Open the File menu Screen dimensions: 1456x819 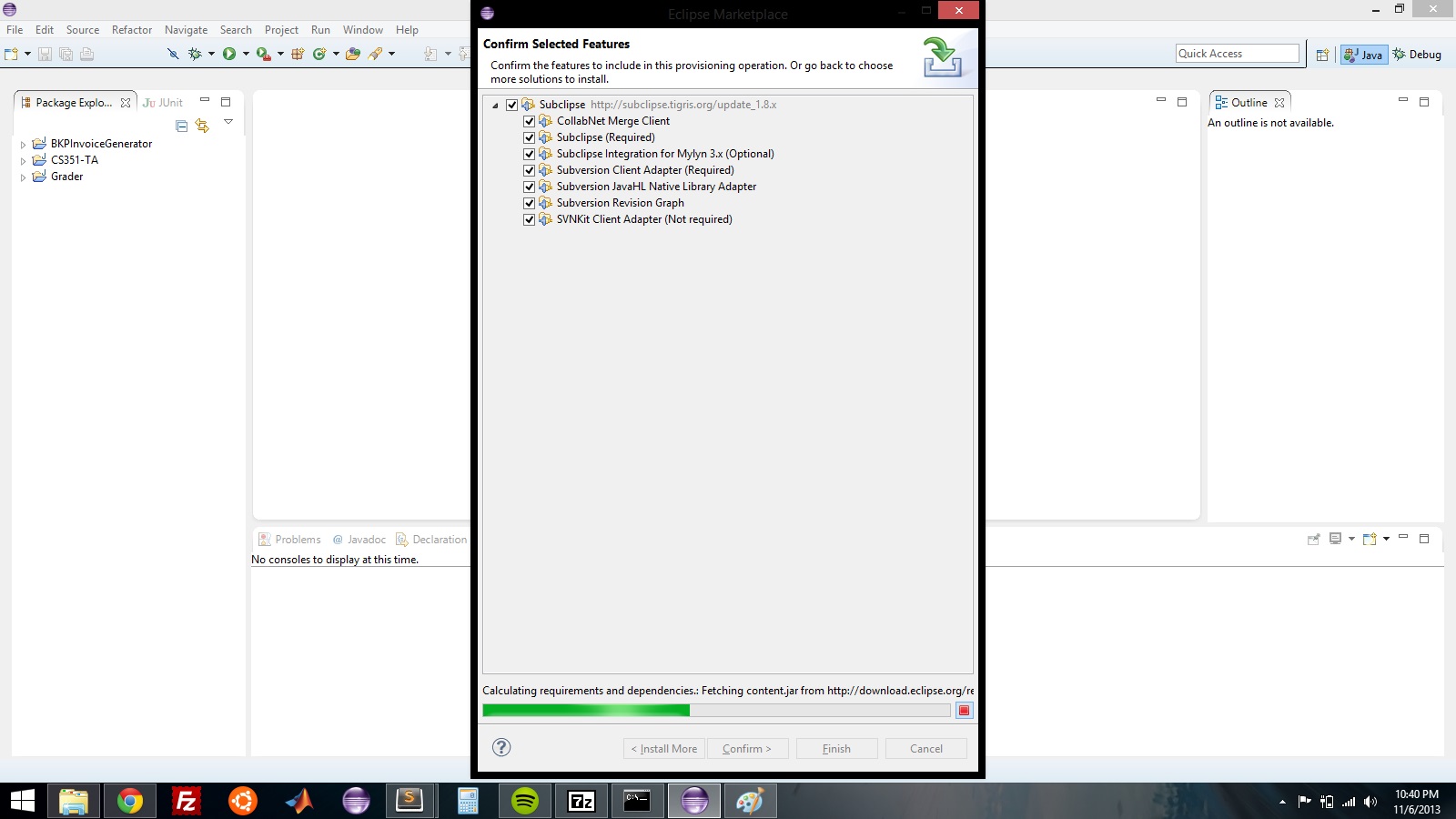[15, 30]
